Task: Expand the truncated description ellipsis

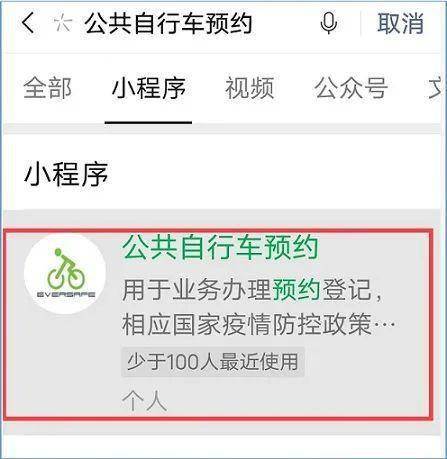Action: point(385,324)
